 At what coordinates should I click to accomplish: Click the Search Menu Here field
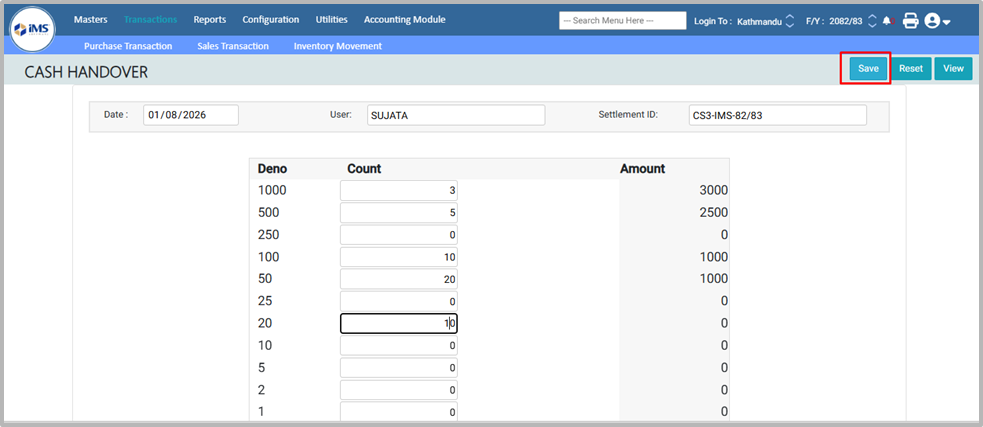coord(622,20)
